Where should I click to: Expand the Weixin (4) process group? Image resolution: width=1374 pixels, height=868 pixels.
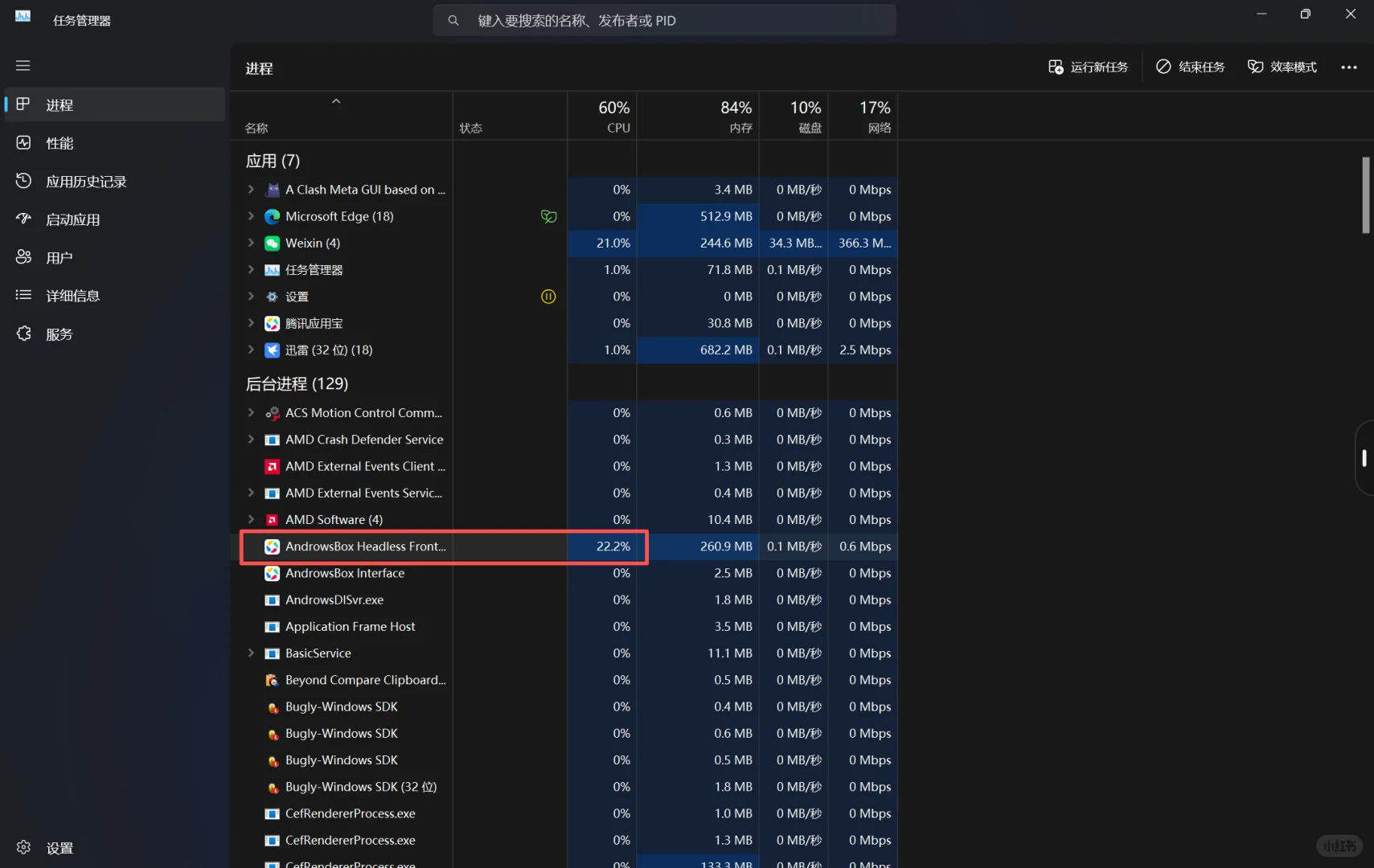coord(251,243)
